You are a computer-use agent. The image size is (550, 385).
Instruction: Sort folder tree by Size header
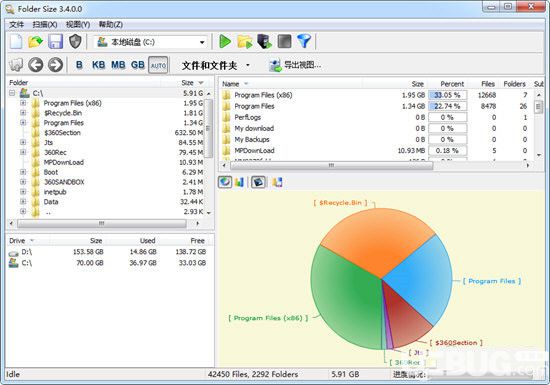click(x=187, y=83)
